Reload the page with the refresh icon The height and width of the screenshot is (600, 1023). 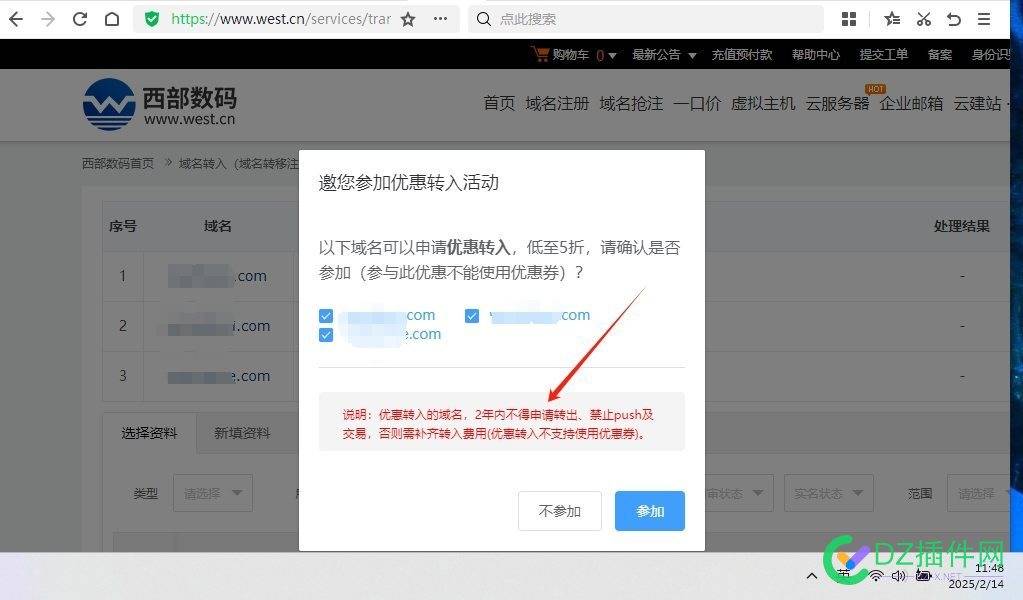click(80, 19)
